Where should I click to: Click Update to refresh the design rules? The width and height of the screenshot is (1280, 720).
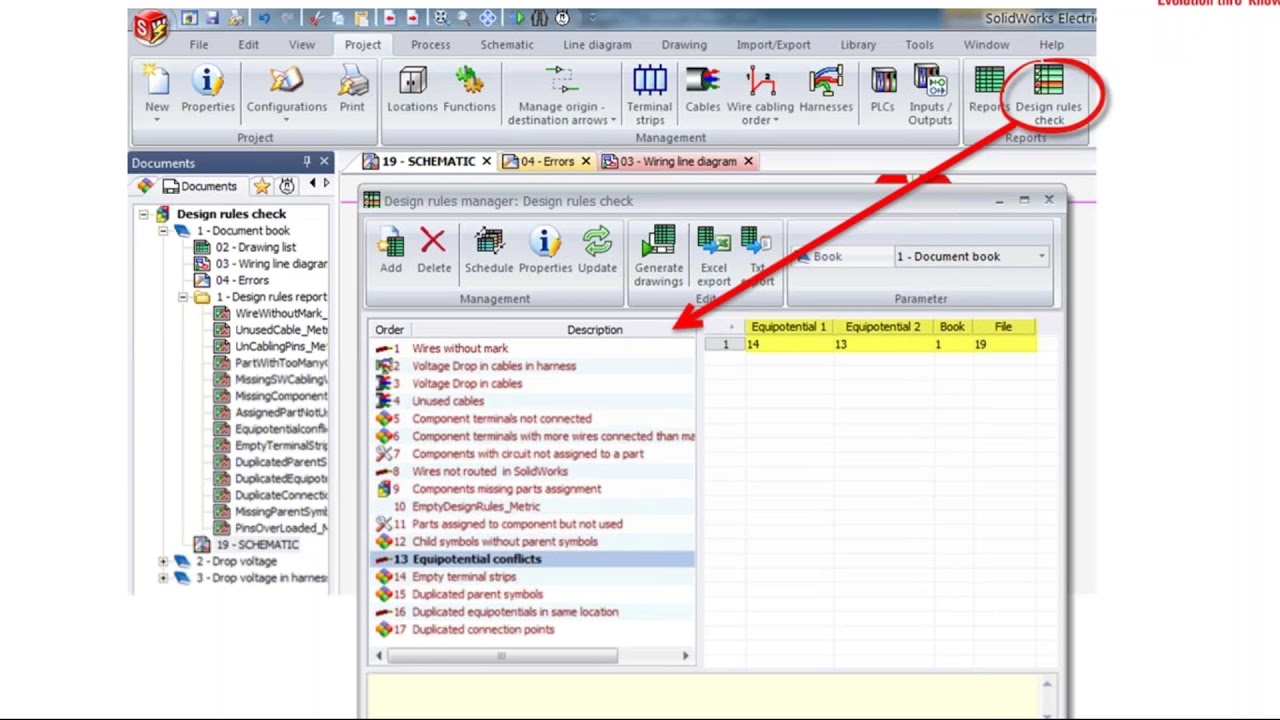(x=597, y=250)
